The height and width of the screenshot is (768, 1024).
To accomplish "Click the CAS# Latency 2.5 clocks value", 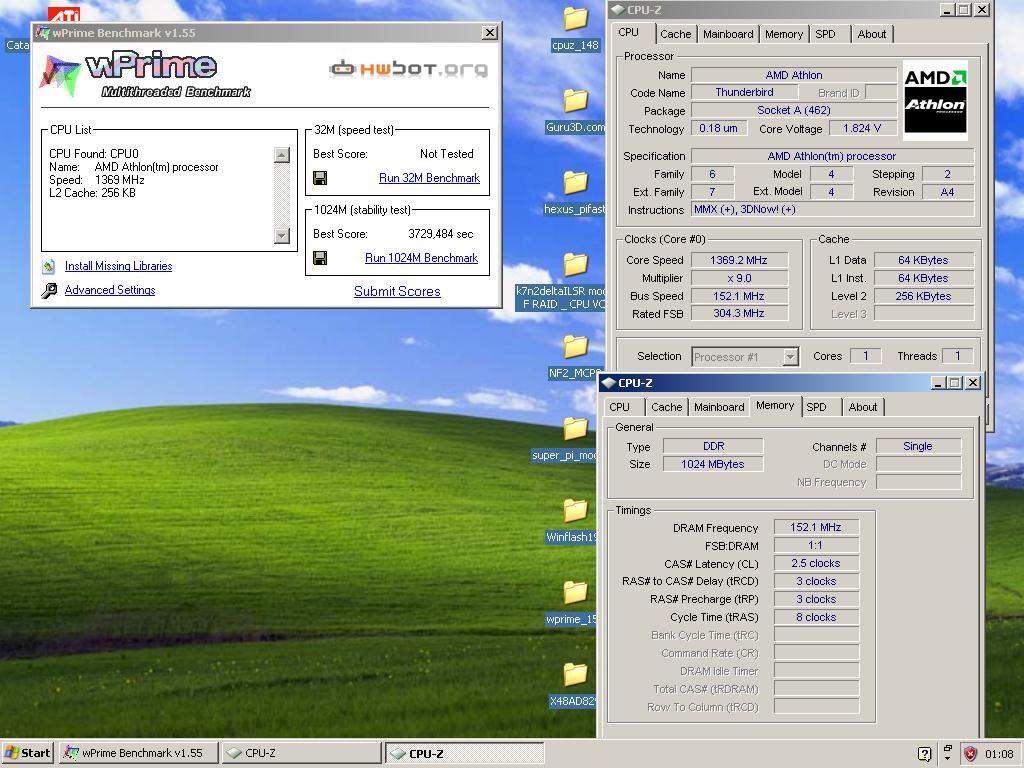I will [816, 563].
